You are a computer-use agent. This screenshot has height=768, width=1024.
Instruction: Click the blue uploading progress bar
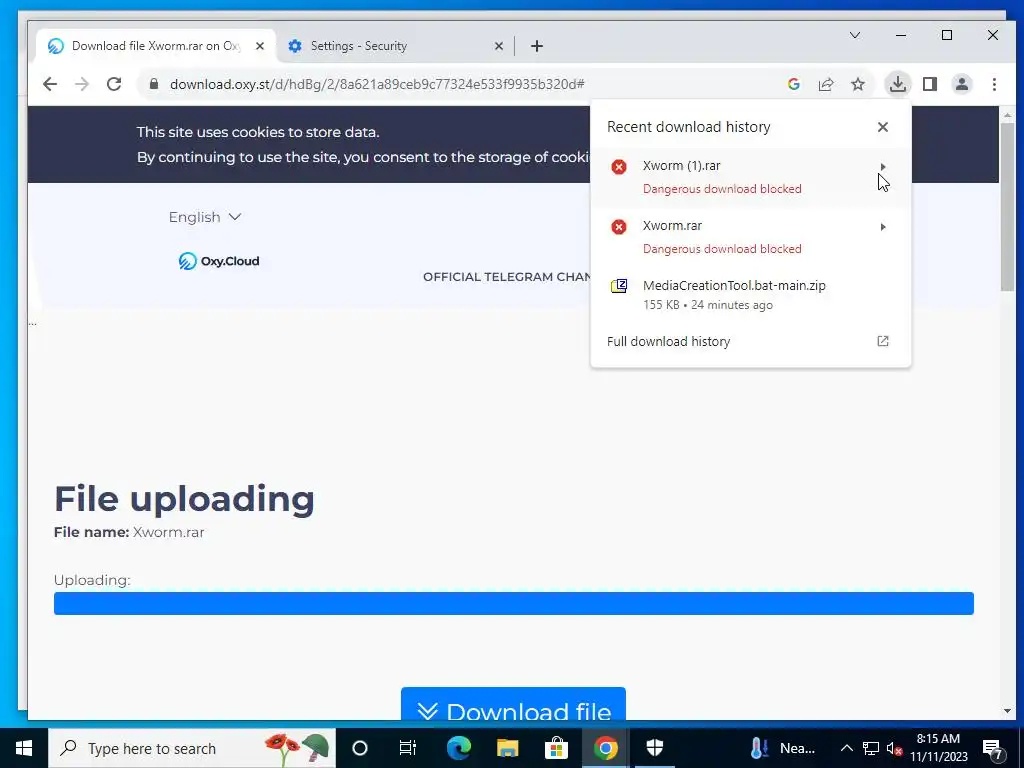[x=513, y=603]
